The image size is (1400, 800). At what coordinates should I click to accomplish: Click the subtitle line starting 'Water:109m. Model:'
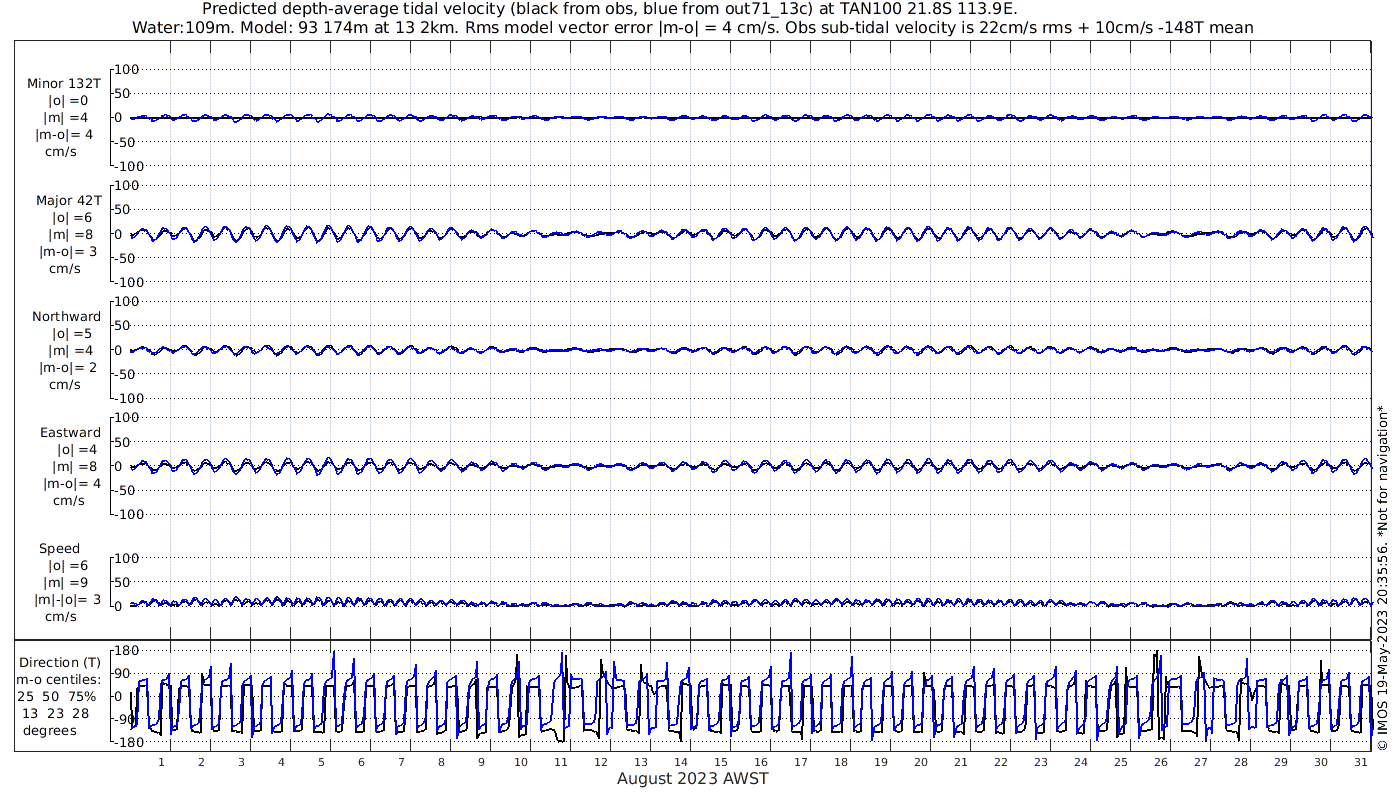[693, 27]
